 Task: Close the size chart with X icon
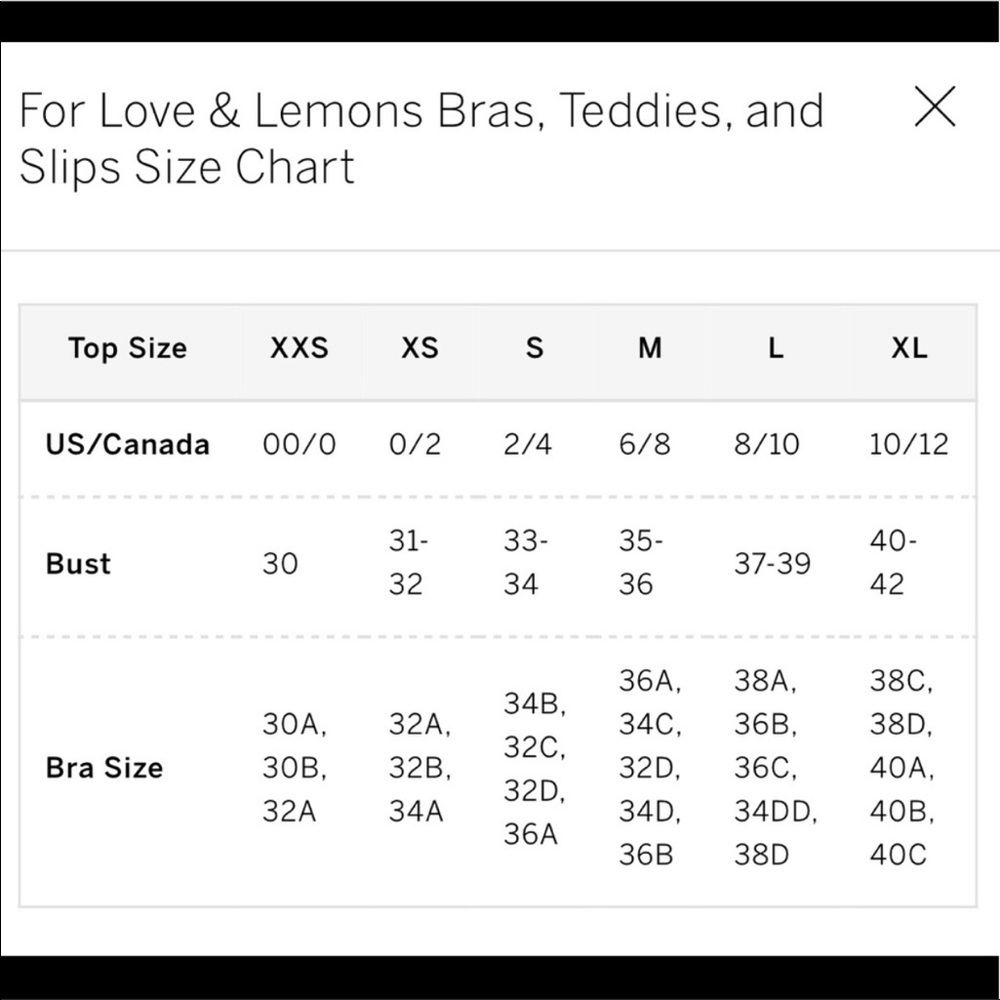[934, 107]
